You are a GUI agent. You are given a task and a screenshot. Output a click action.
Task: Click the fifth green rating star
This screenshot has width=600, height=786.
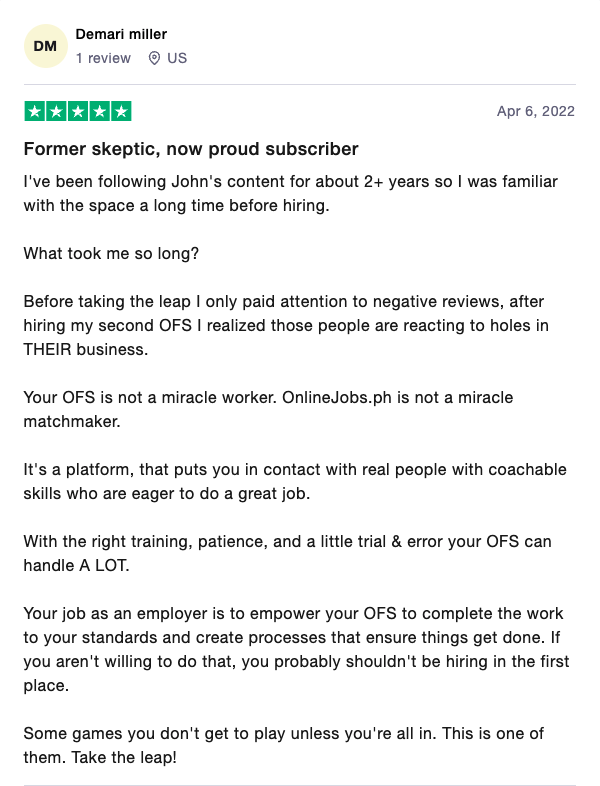(121, 111)
